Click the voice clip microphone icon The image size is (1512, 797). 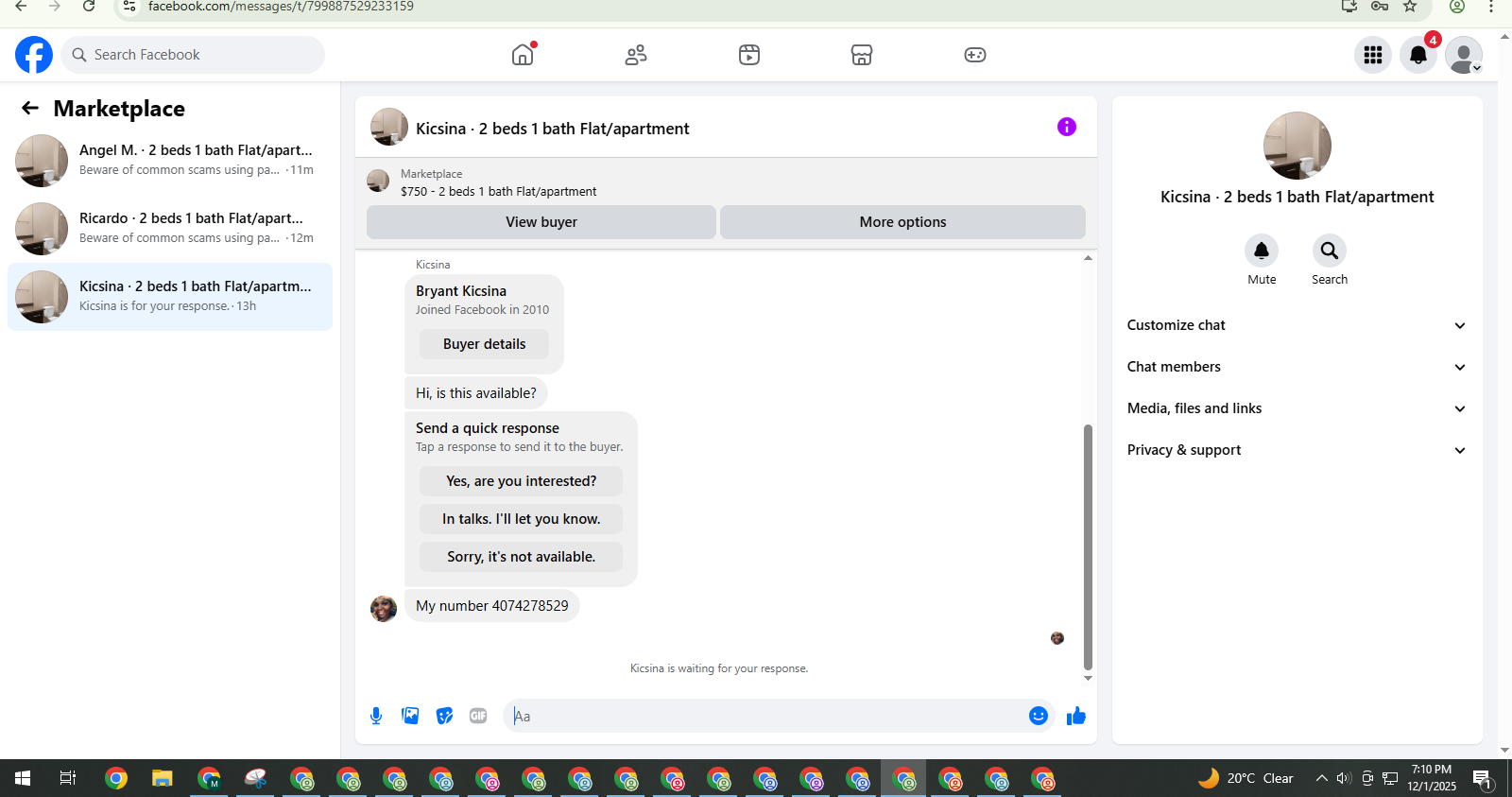coord(376,716)
